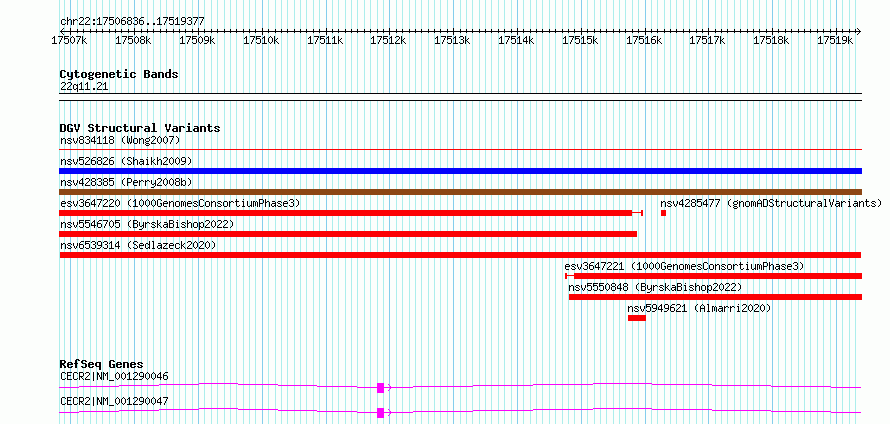Viewport: 890px width, 424px height.
Task: Click the red nsv5546705 variant bar
Action: tap(348, 234)
